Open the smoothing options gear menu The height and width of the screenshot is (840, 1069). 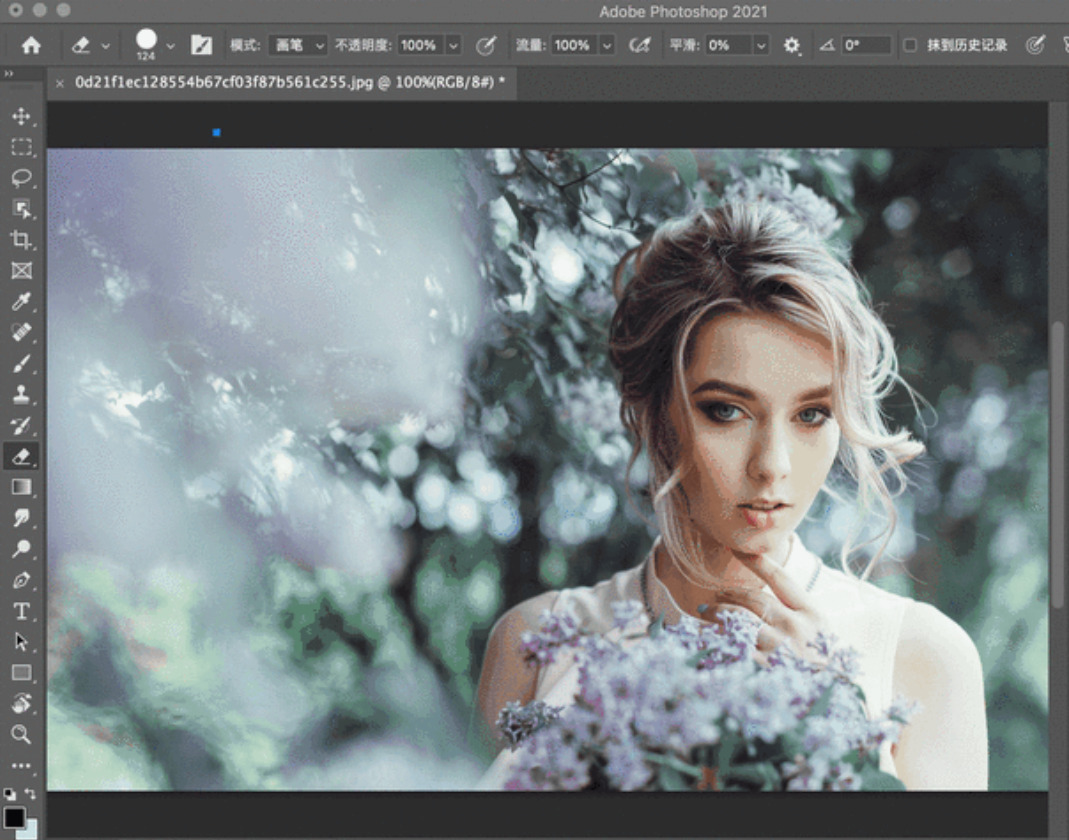(x=792, y=46)
